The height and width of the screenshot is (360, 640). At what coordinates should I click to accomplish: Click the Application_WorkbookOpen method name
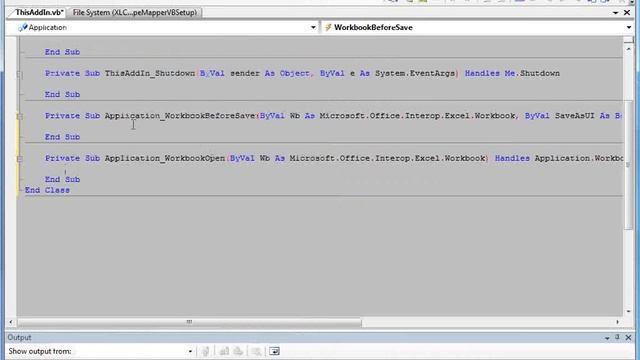[165, 158]
